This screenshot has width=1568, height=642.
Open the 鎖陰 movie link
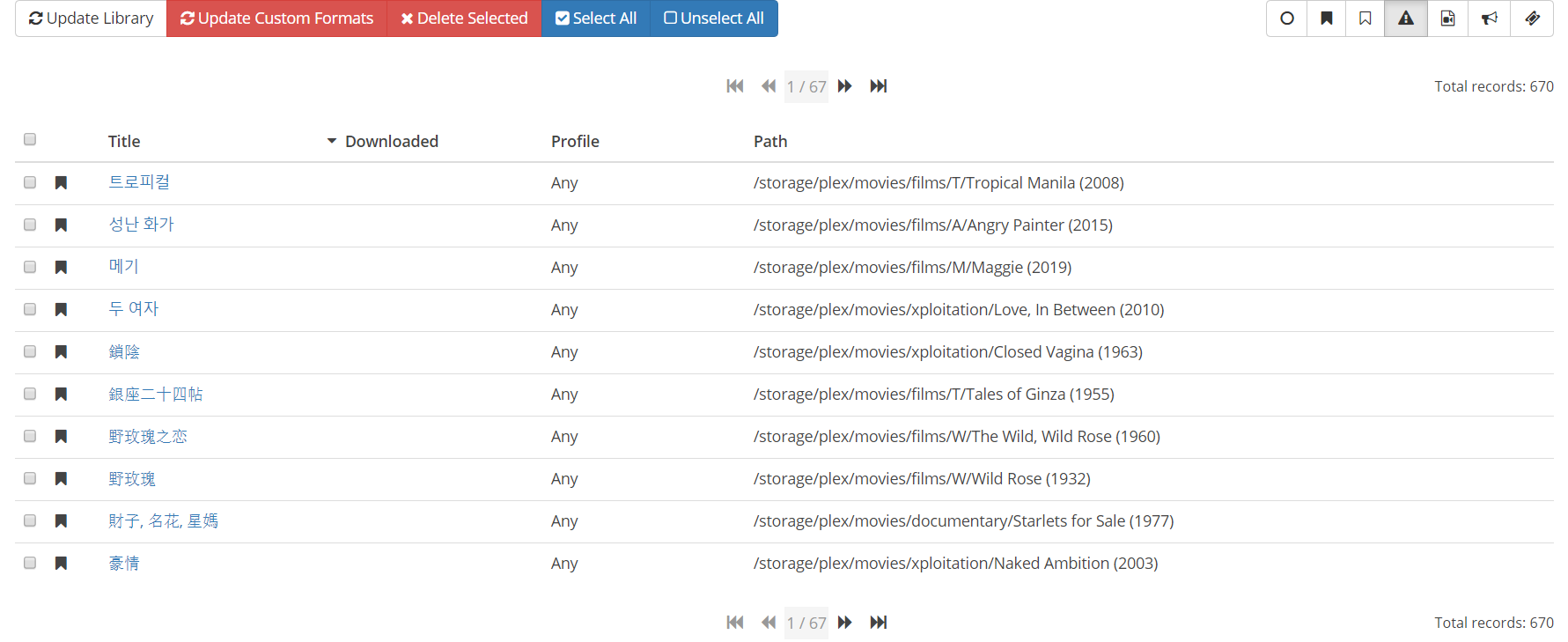click(x=124, y=352)
